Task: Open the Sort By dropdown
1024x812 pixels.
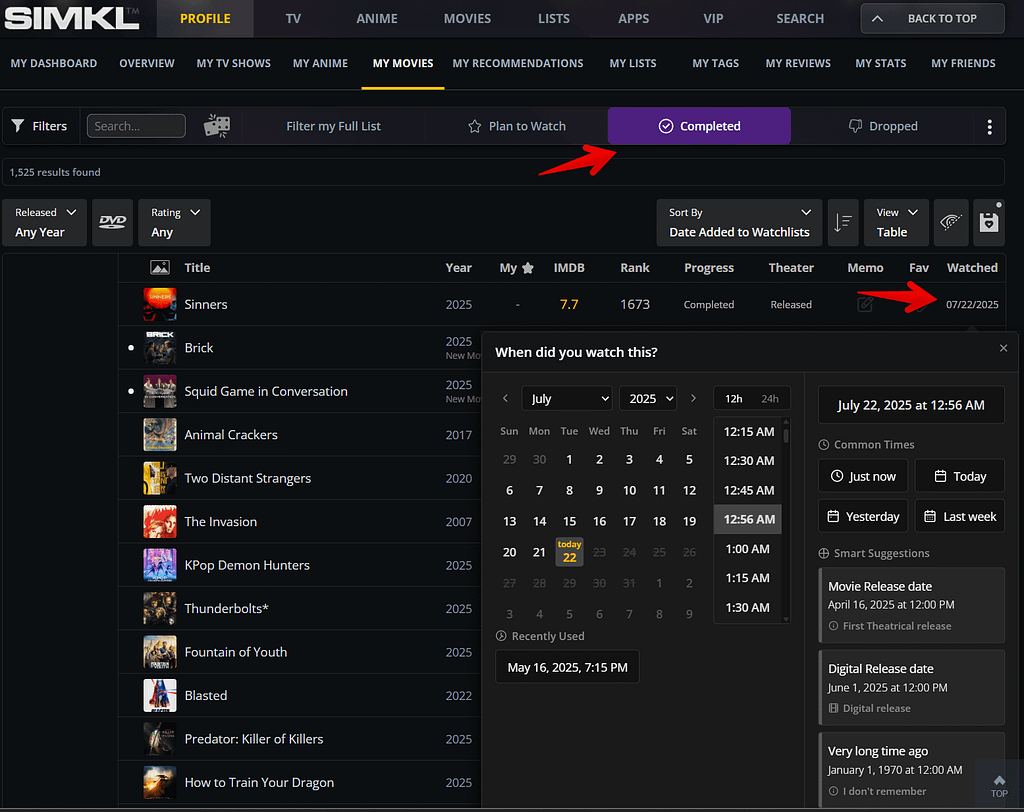Action: [739, 223]
